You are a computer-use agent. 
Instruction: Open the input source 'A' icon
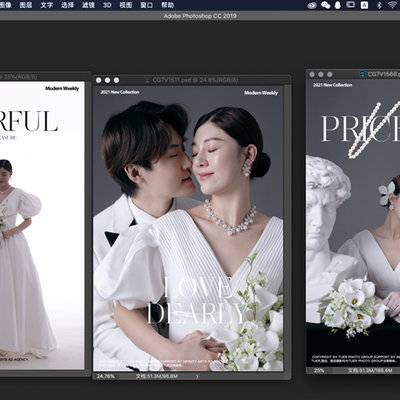pos(364,5)
